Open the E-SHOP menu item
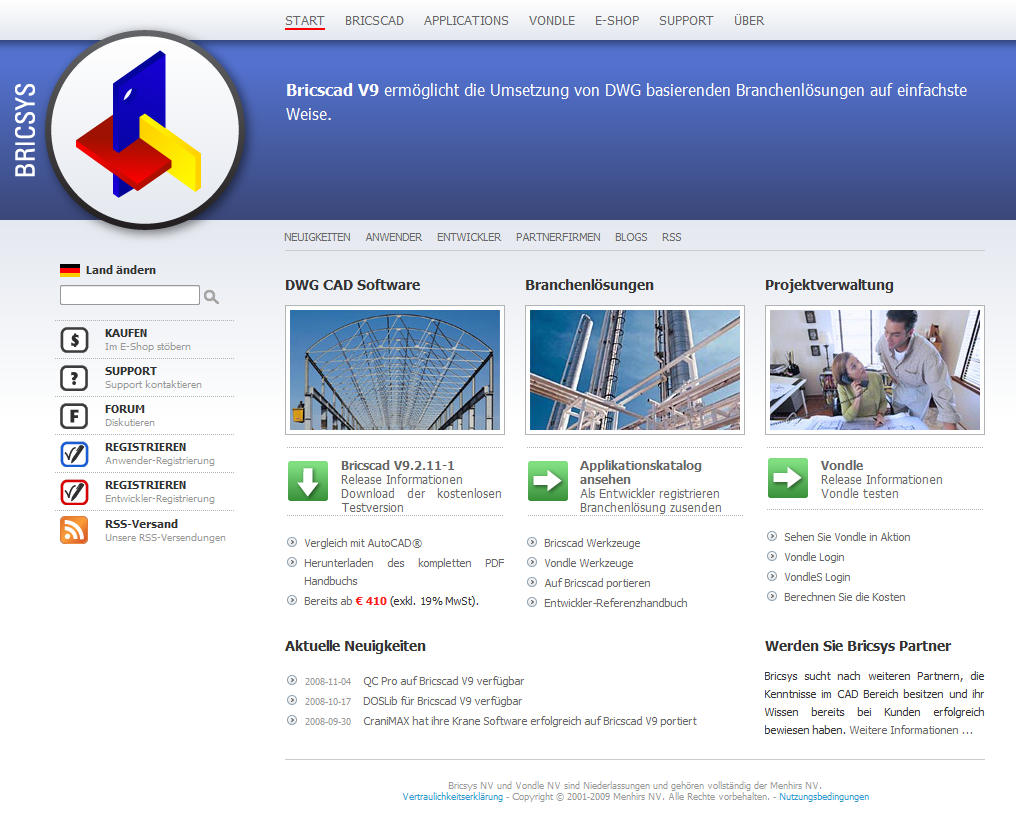The width and height of the screenshot is (1016, 822). [617, 21]
